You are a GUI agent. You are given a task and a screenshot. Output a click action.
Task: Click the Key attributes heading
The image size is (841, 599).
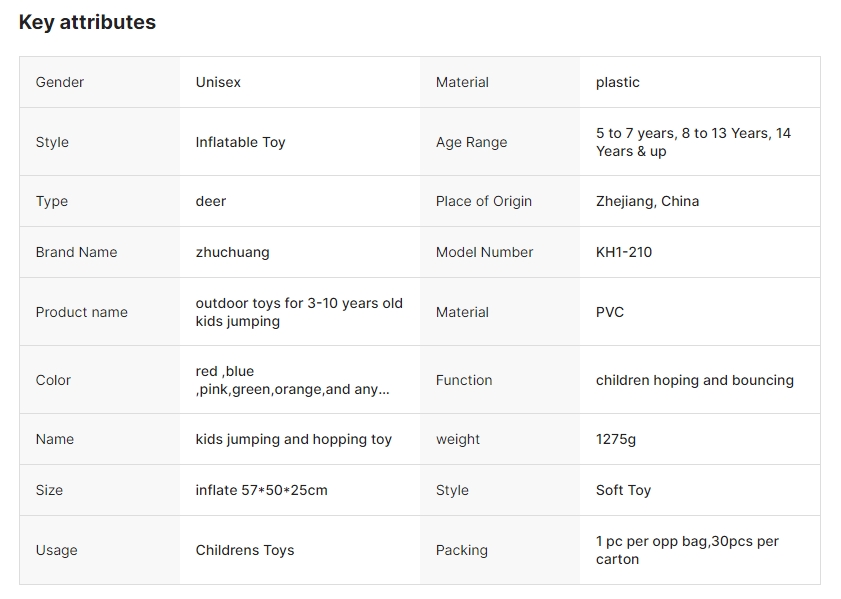pos(87,22)
